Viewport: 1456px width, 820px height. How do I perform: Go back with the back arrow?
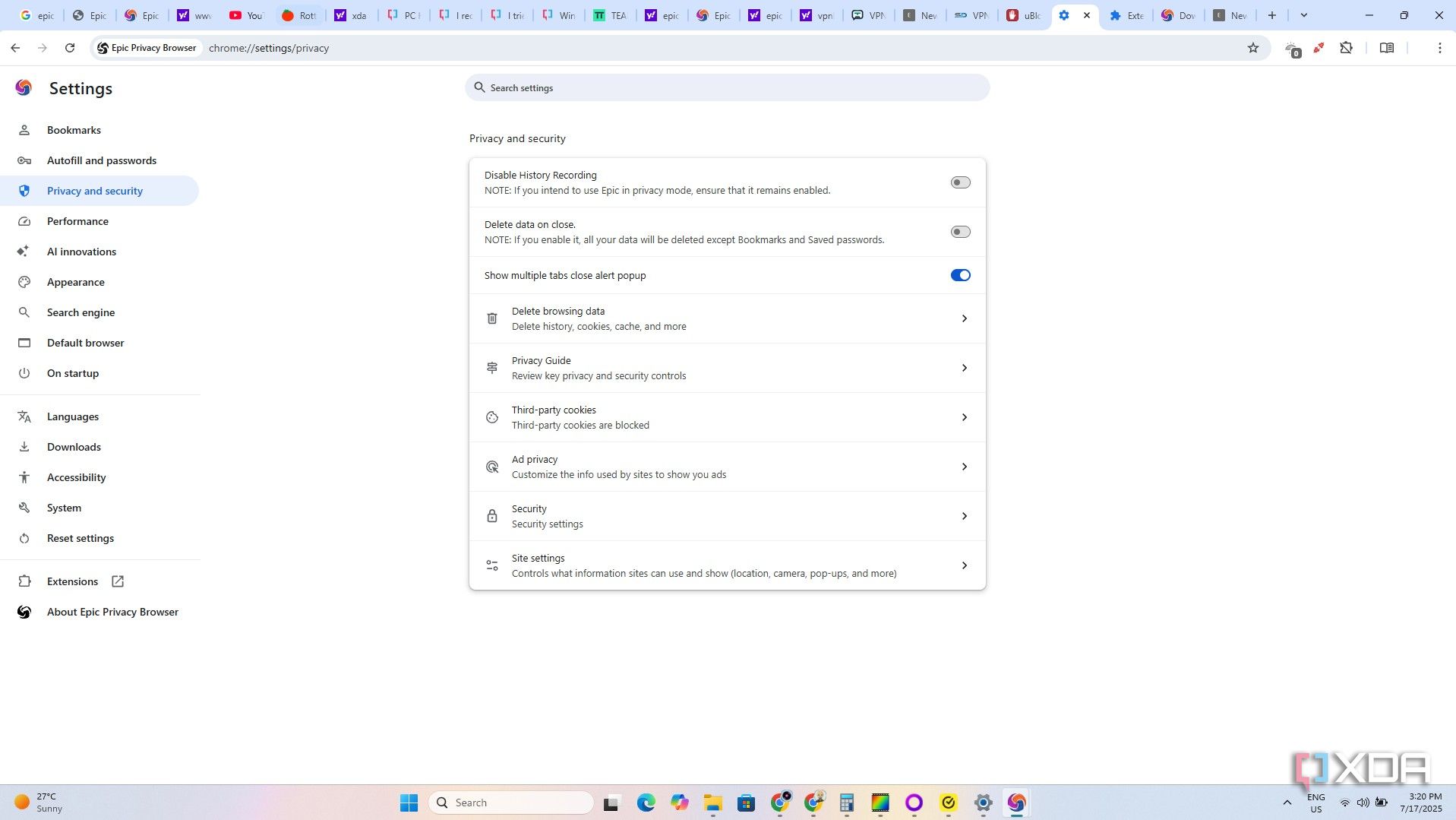[x=15, y=48]
